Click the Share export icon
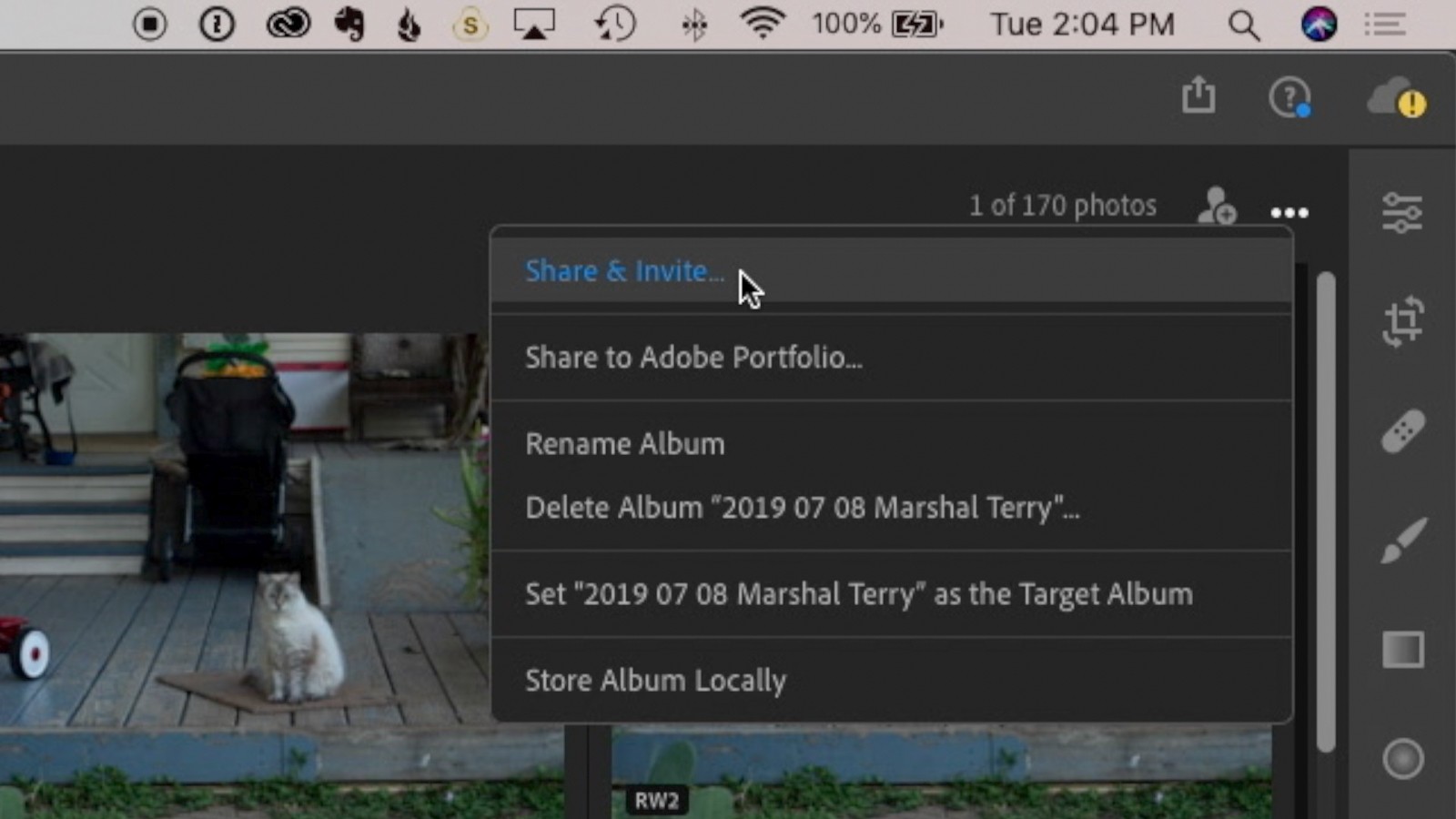Viewport: 1456px width, 819px height. tap(1198, 96)
